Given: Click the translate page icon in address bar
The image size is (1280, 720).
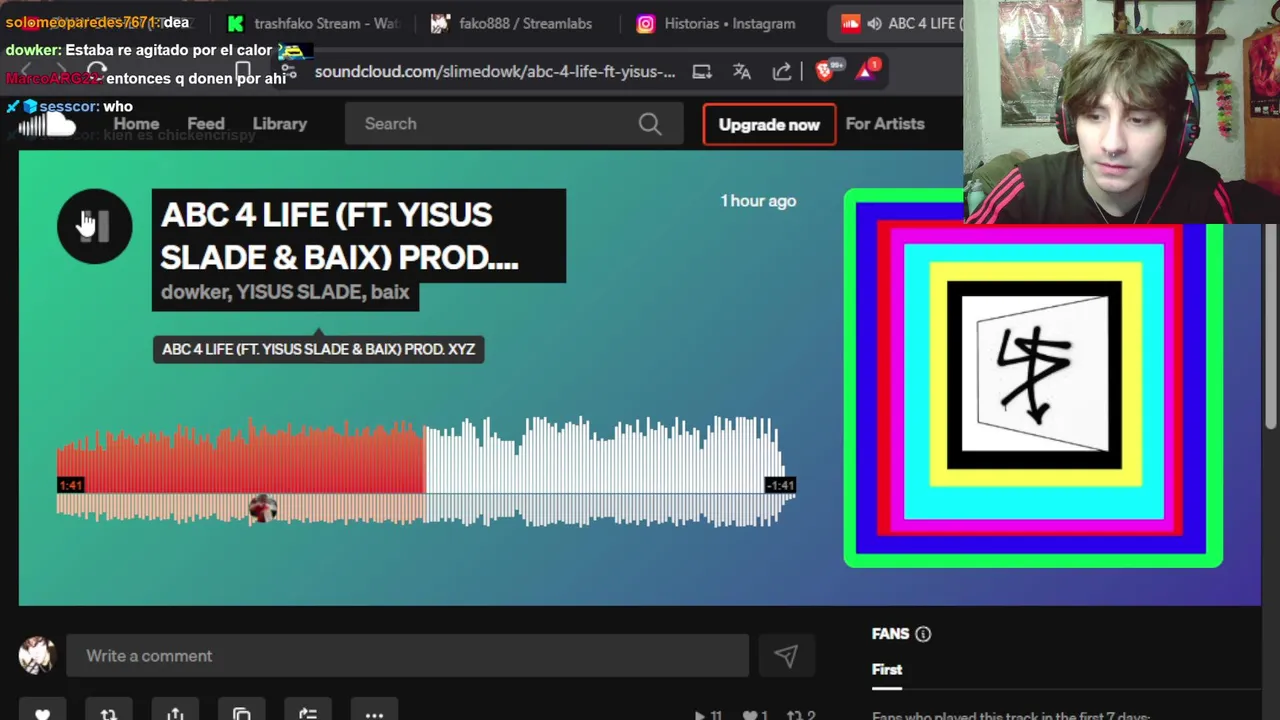Looking at the screenshot, I should (x=742, y=71).
